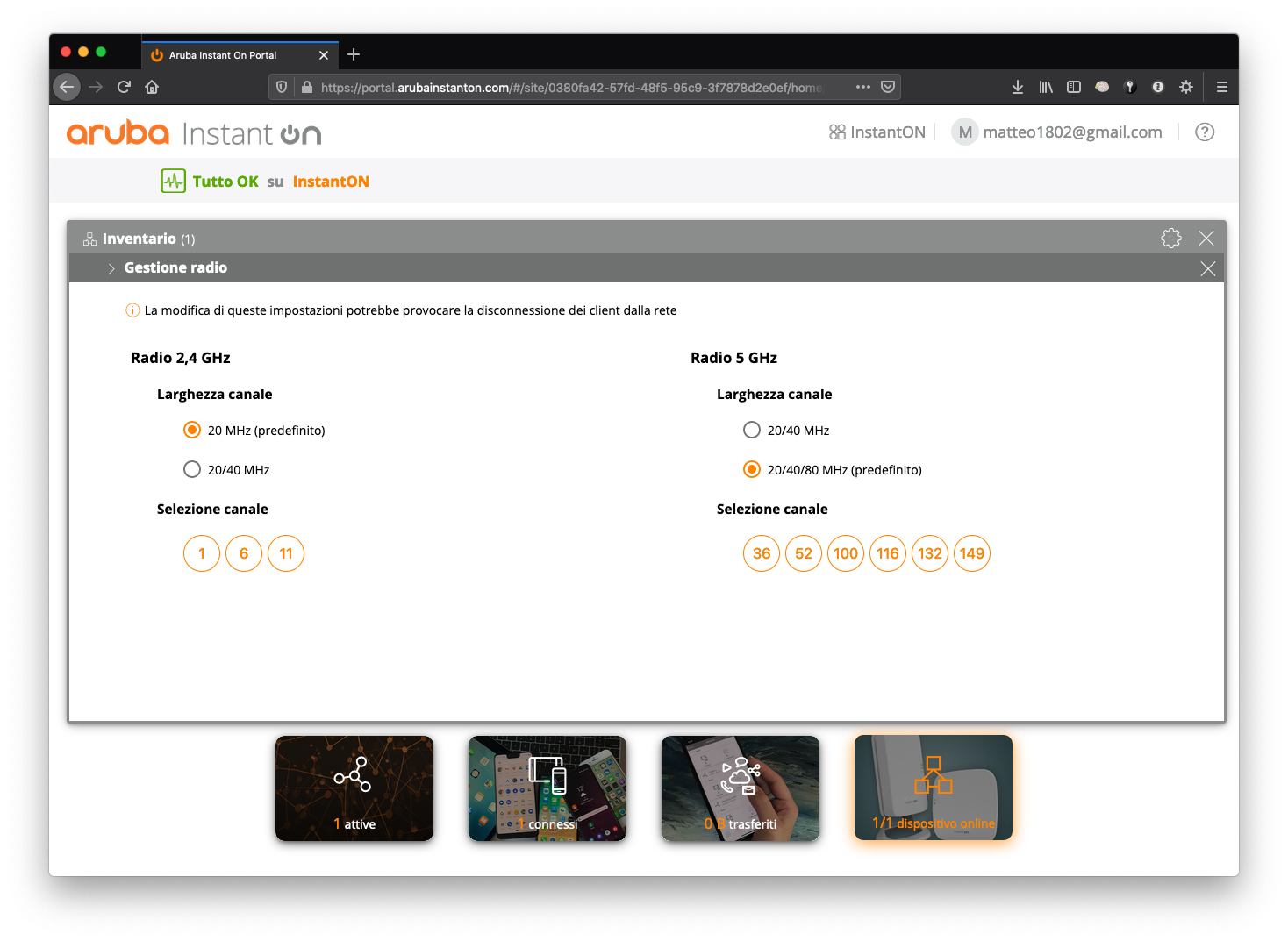Click the disconnection warning message text
This screenshot has height=941, width=1288.
click(411, 310)
